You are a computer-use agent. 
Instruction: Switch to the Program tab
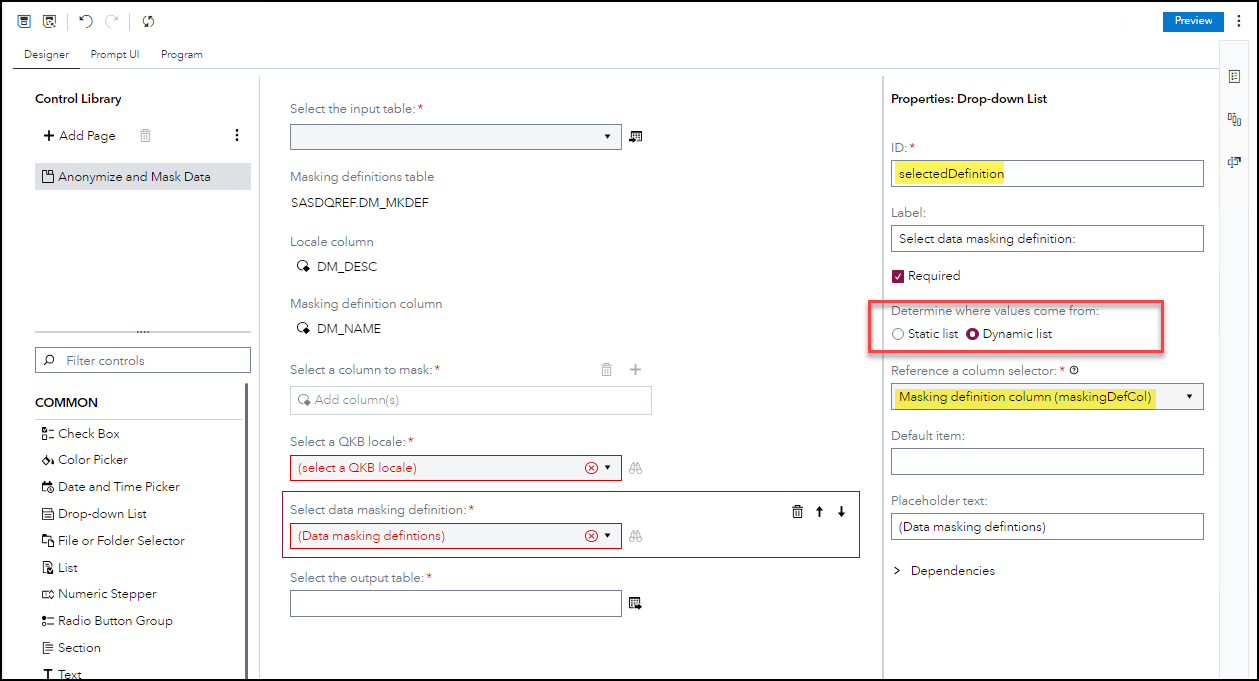pyautogui.click(x=181, y=54)
